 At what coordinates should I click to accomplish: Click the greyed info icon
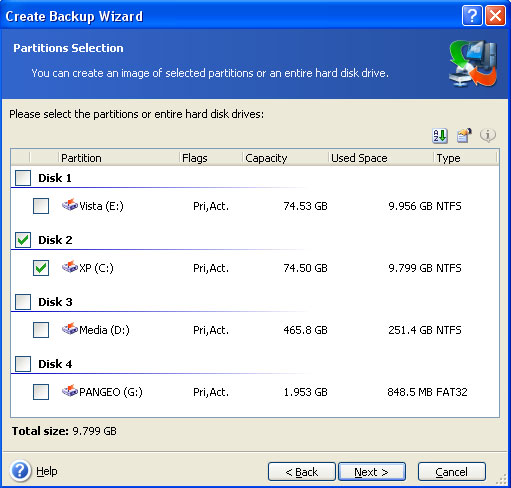pos(488,136)
